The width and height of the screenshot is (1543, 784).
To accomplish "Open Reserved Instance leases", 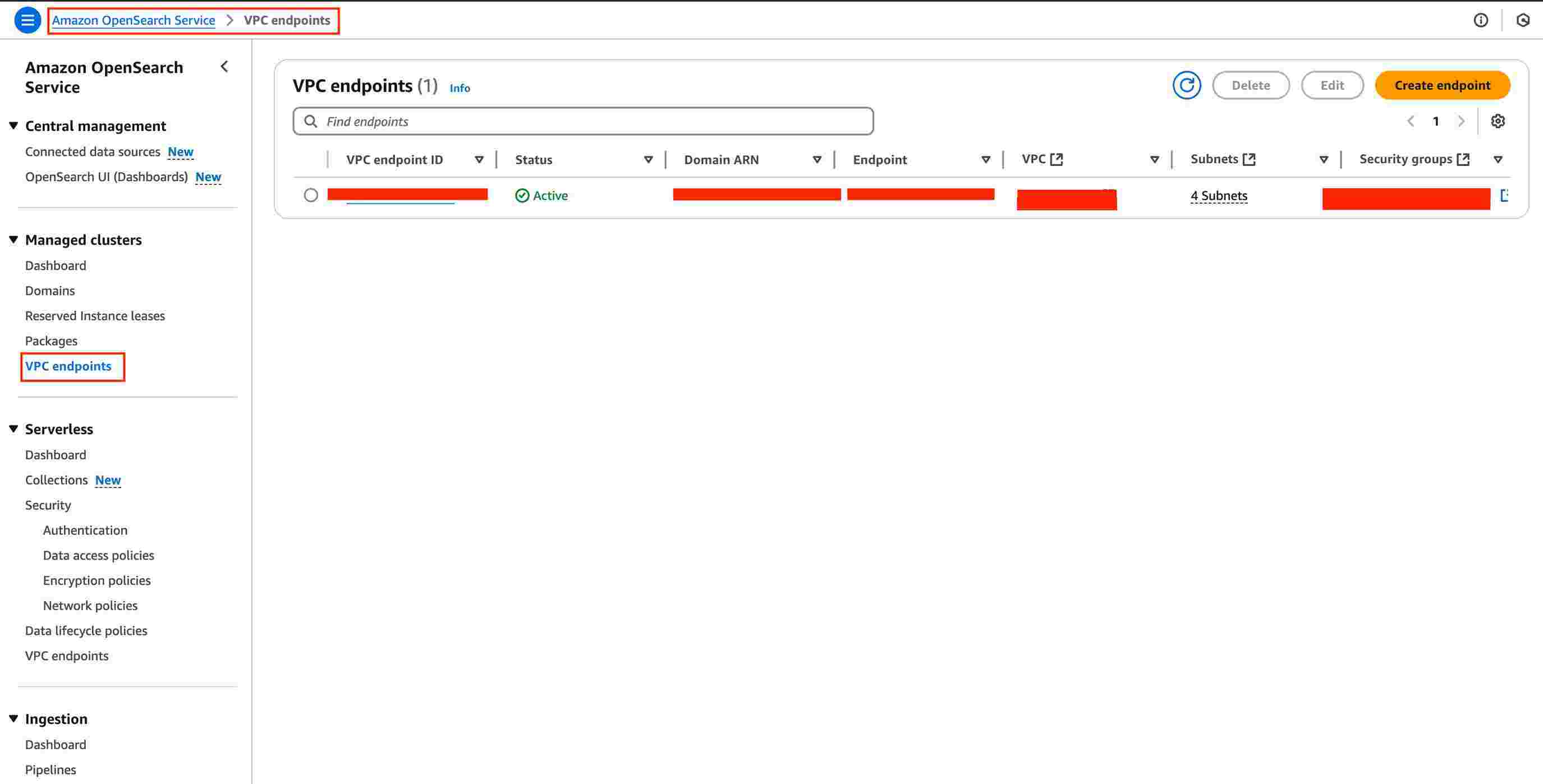I will coord(95,316).
